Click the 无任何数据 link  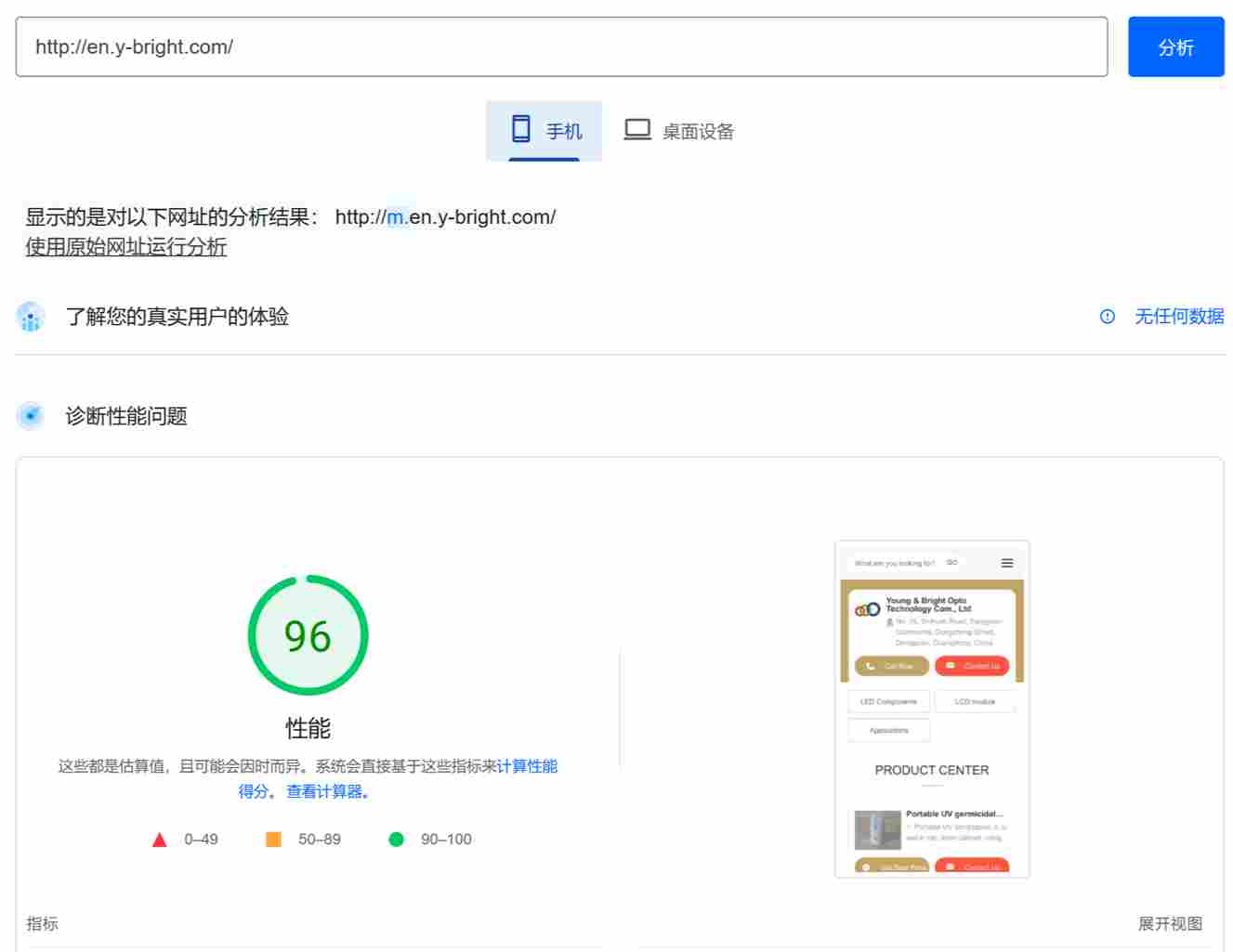[1178, 317]
